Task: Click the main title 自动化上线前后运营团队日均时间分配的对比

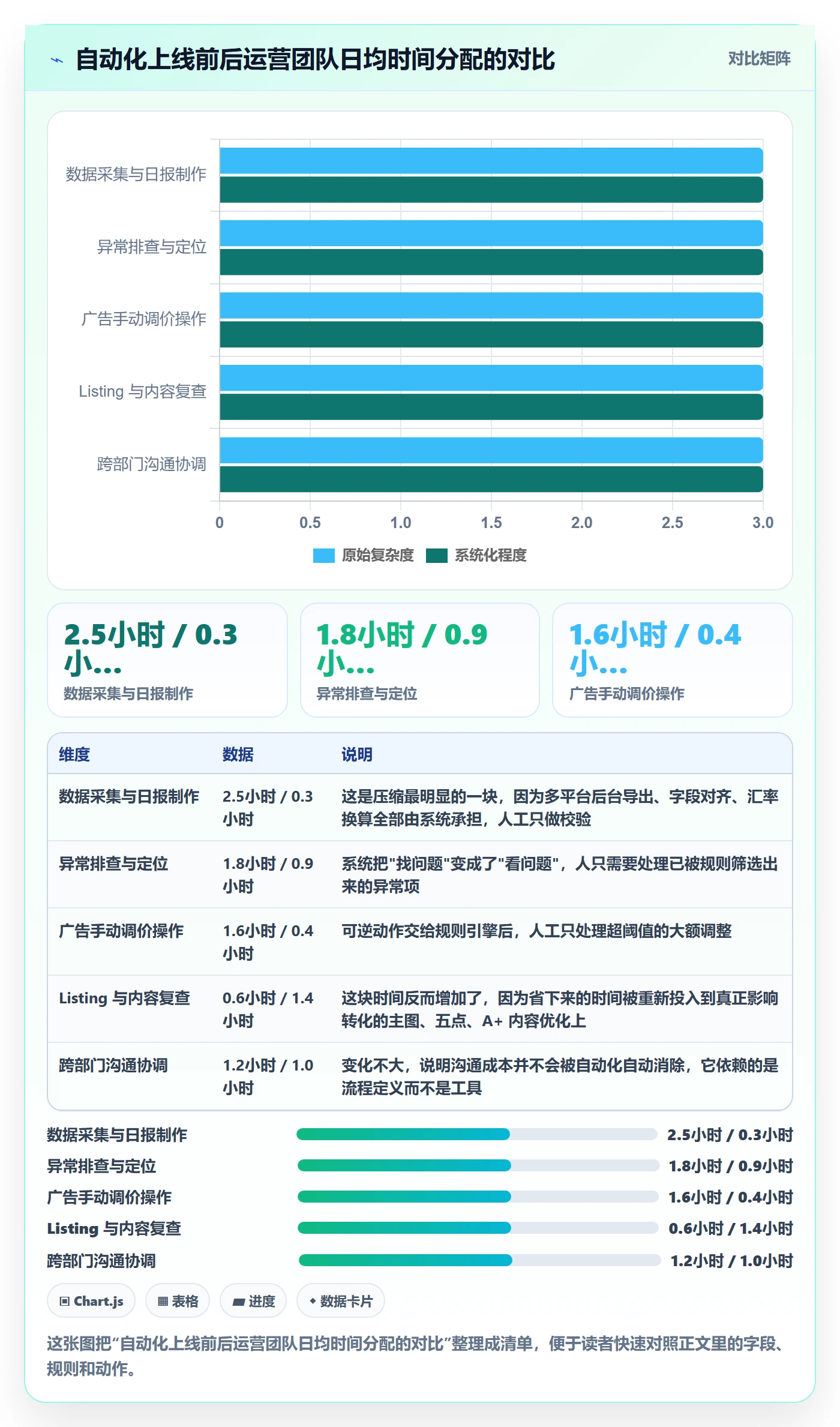Action: 316,59
